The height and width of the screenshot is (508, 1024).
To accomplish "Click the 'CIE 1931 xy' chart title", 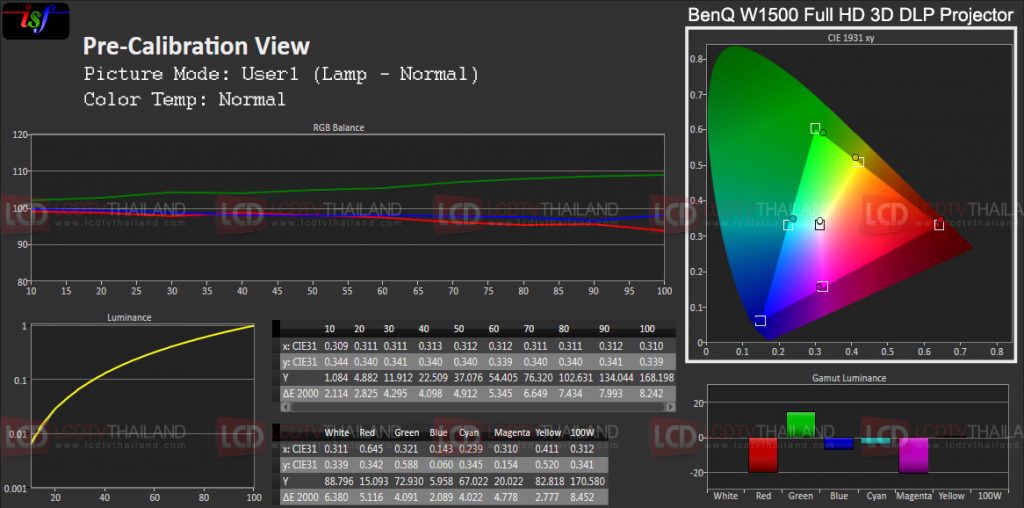I will click(851, 39).
